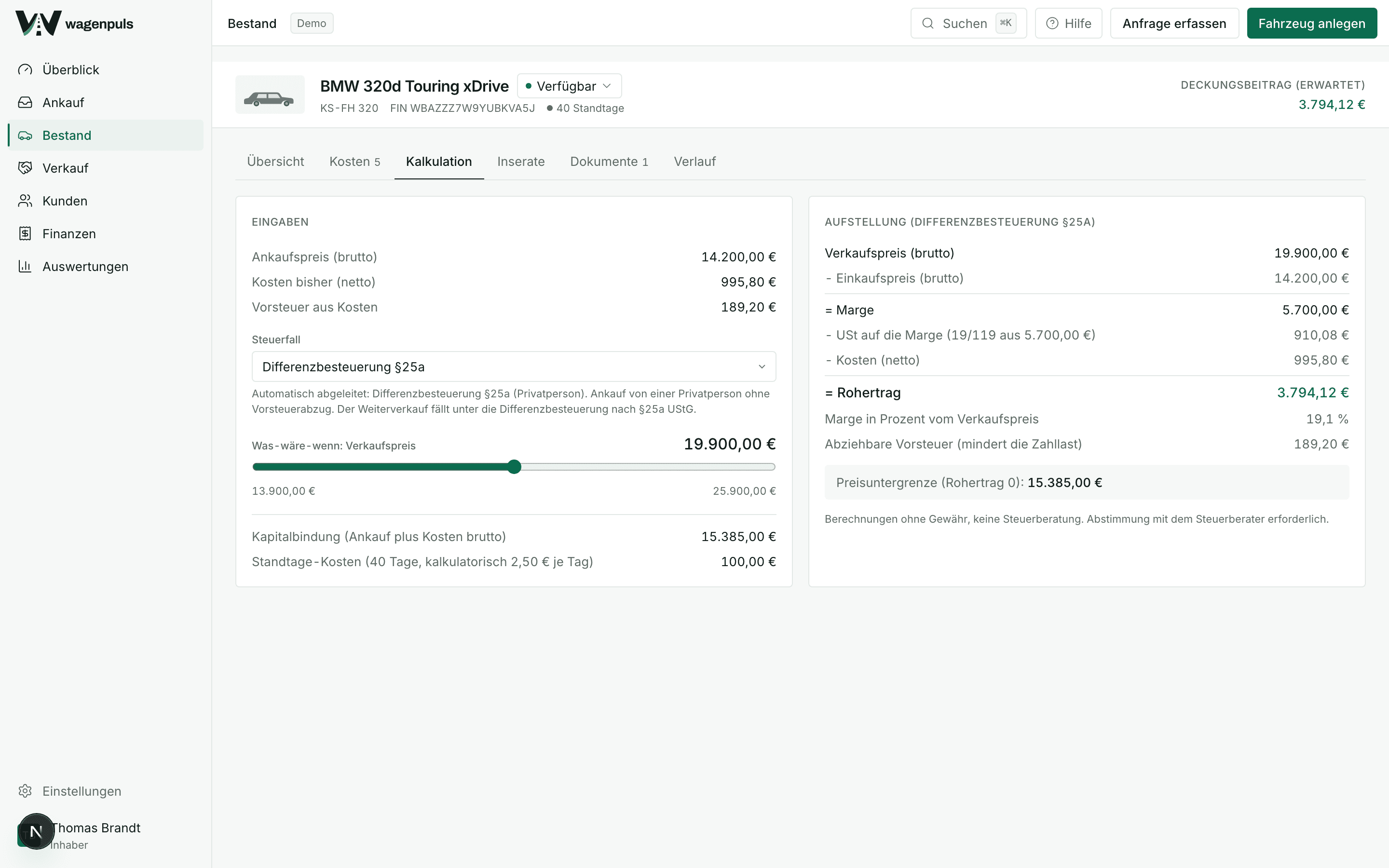Click the Kunden people icon
Screen dimensions: 1389x868
pyautogui.click(x=25, y=201)
